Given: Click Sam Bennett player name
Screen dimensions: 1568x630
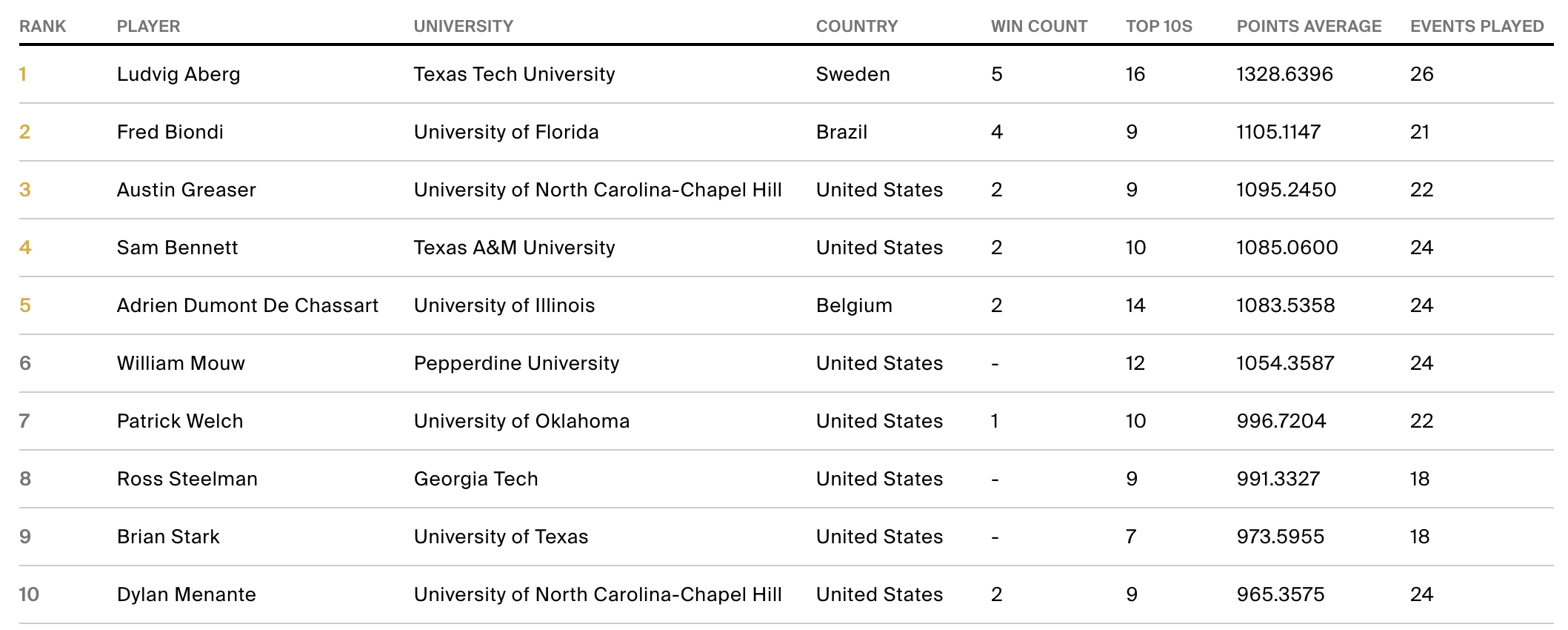Looking at the screenshot, I should pyautogui.click(x=177, y=248).
